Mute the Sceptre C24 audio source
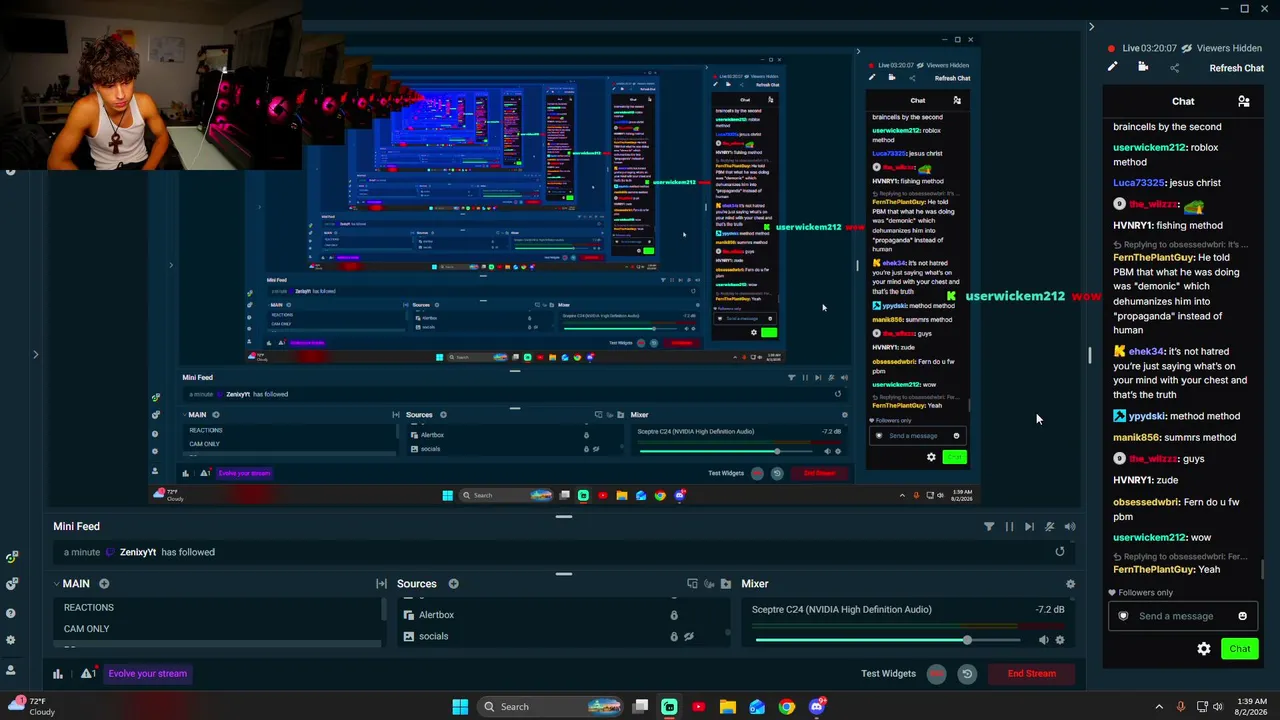 click(x=1043, y=640)
